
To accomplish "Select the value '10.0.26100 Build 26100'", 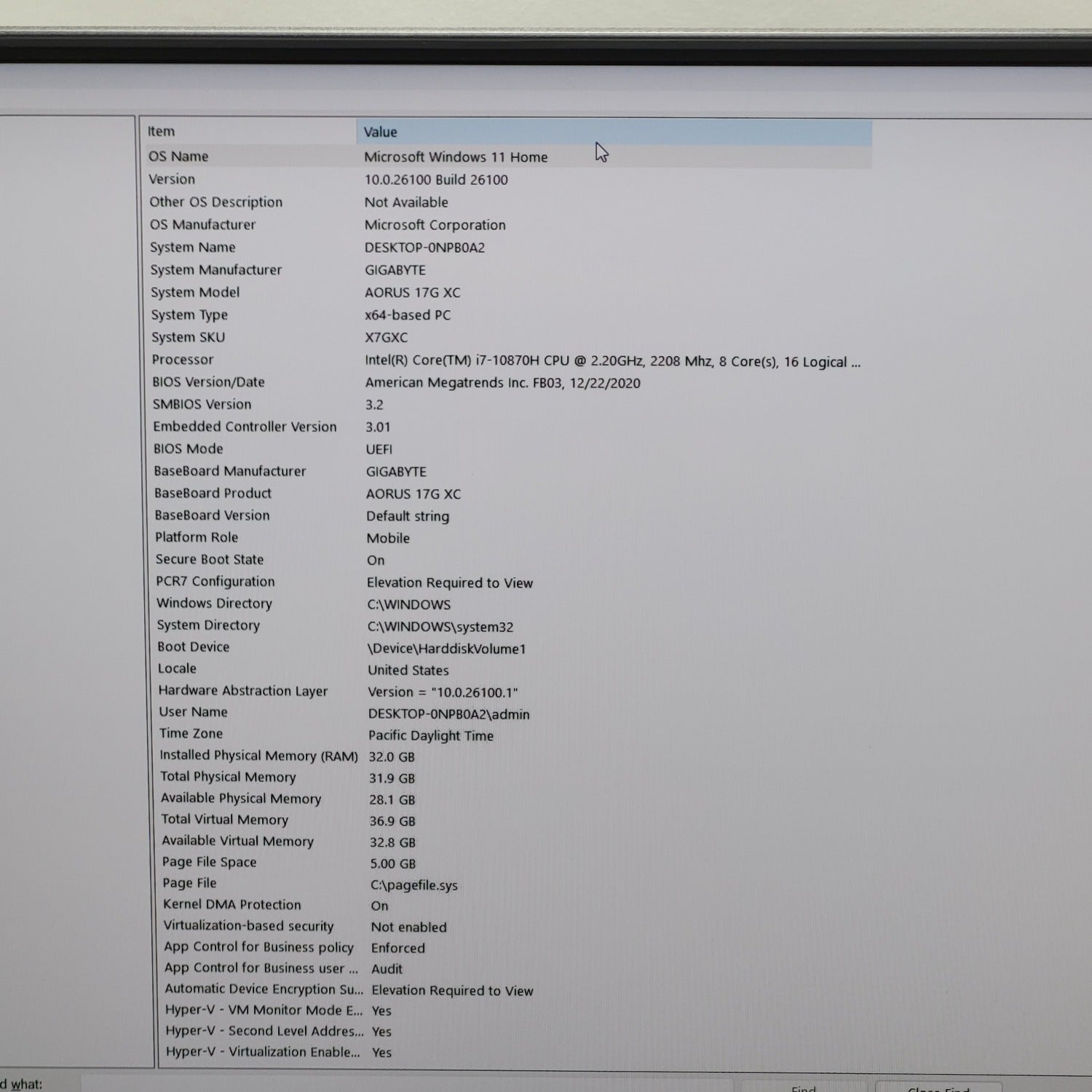I will (436, 180).
